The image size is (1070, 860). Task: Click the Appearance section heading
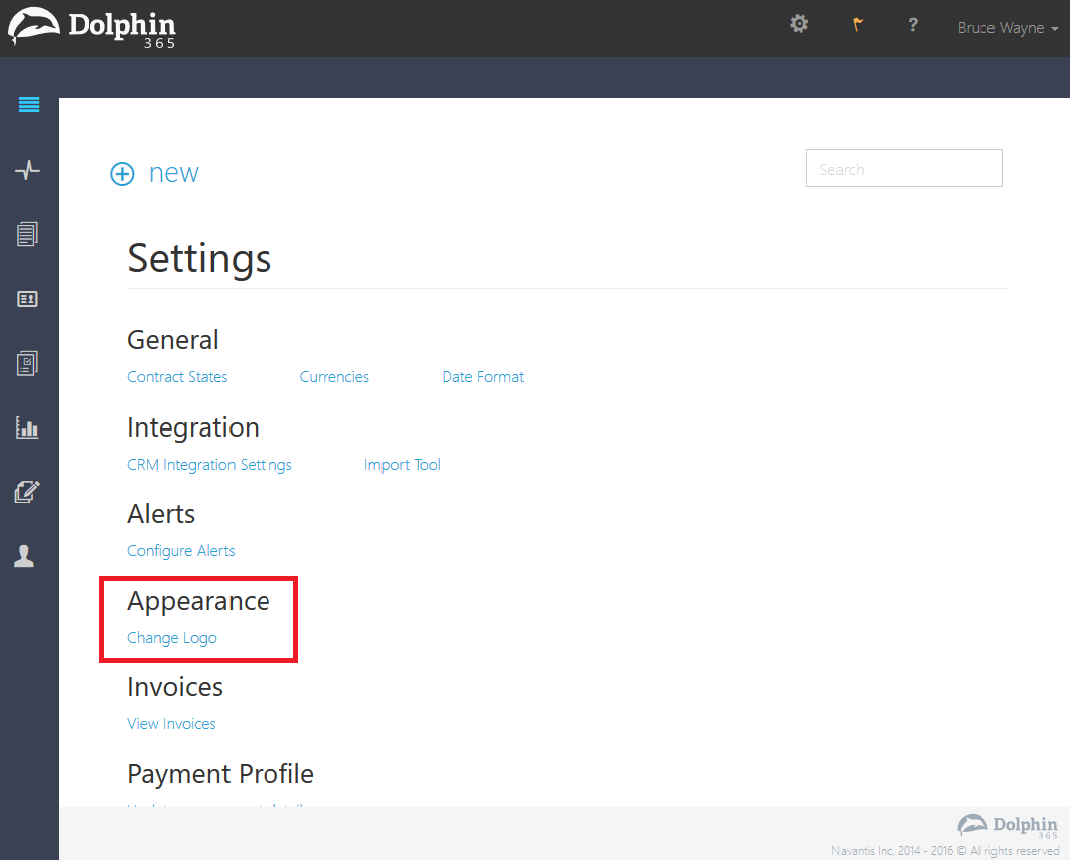click(x=199, y=601)
